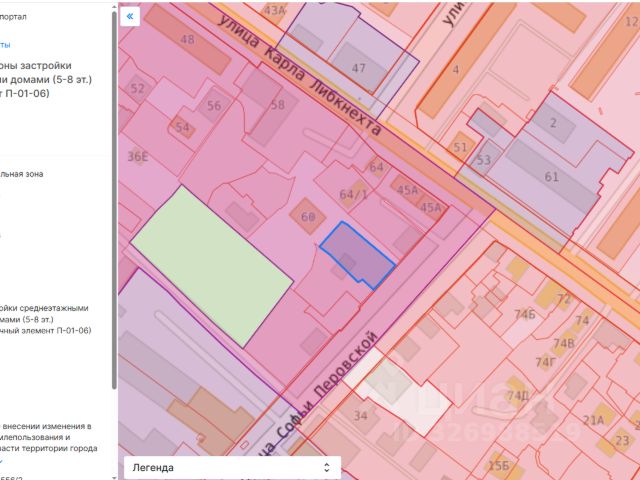Select the light green land parcel
The height and width of the screenshot is (480, 640).
click(211, 266)
